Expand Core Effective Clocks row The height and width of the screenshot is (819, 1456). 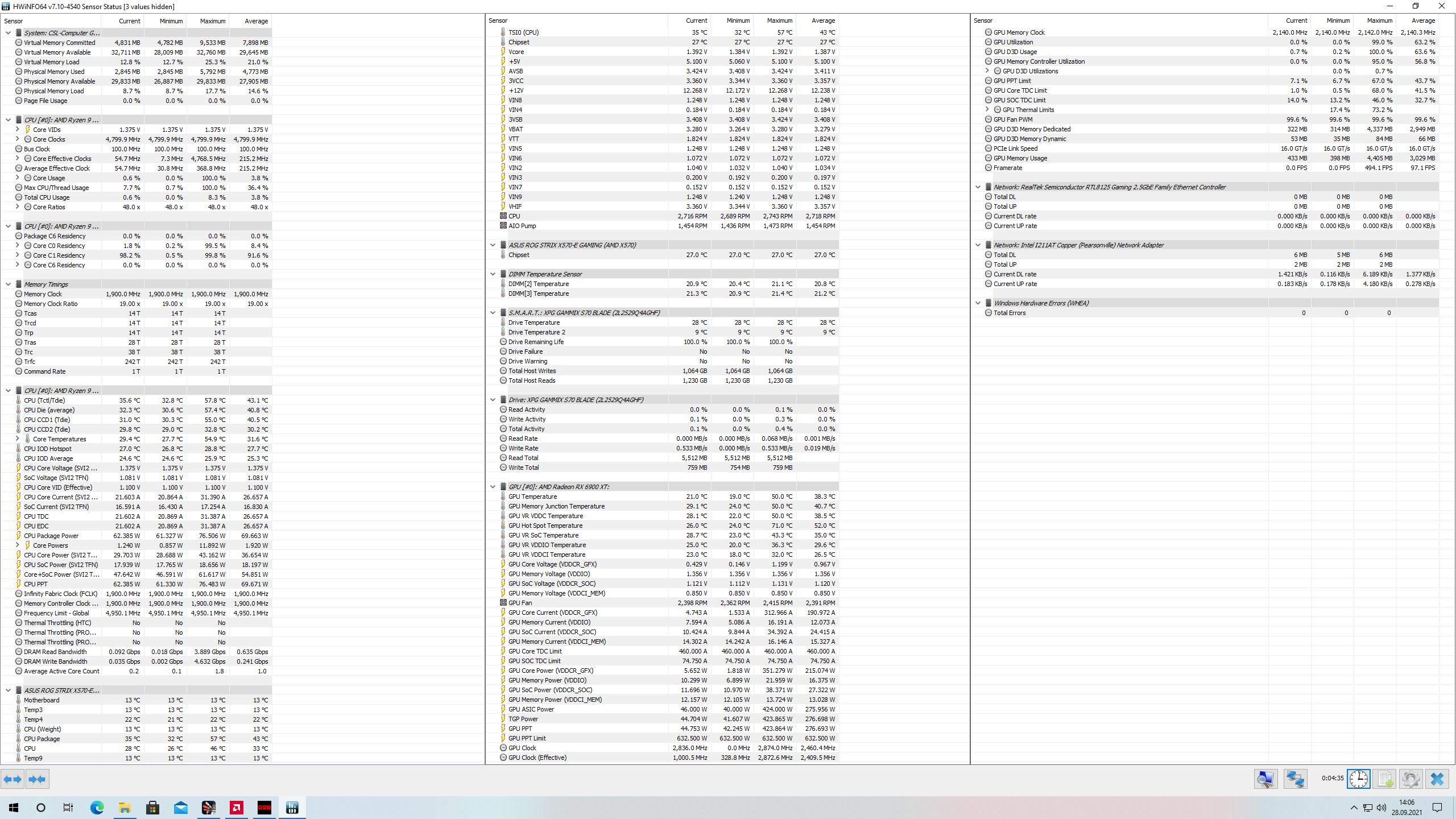[17, 159]
